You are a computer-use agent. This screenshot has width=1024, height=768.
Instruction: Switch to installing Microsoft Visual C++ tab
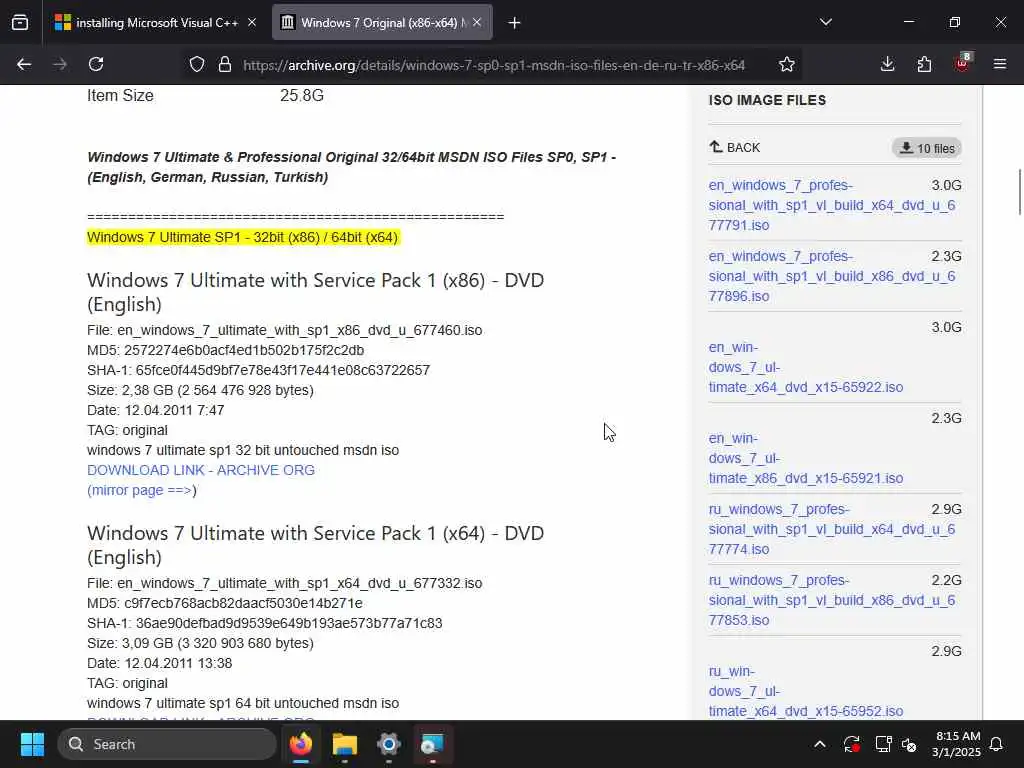point(156,23)
